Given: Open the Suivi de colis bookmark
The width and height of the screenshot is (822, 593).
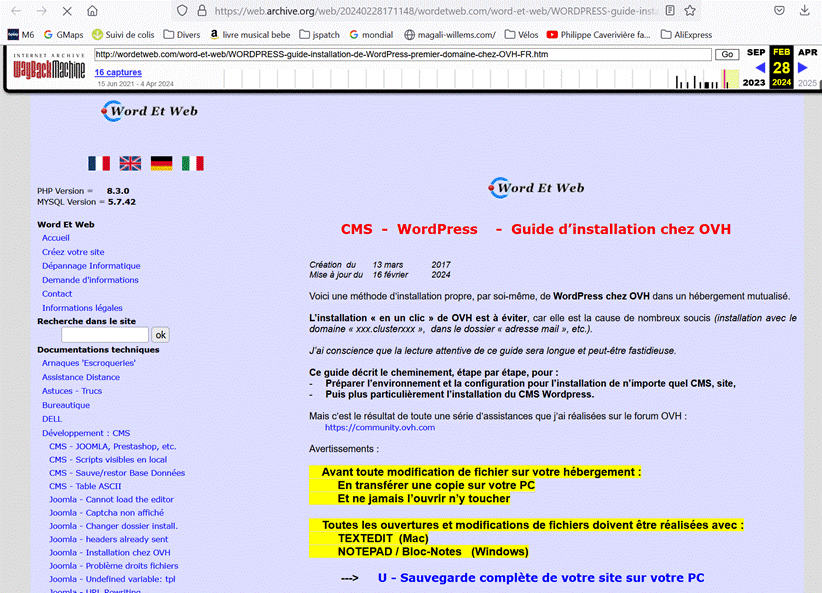Looking at the screenshot, I should coord(123,35).
